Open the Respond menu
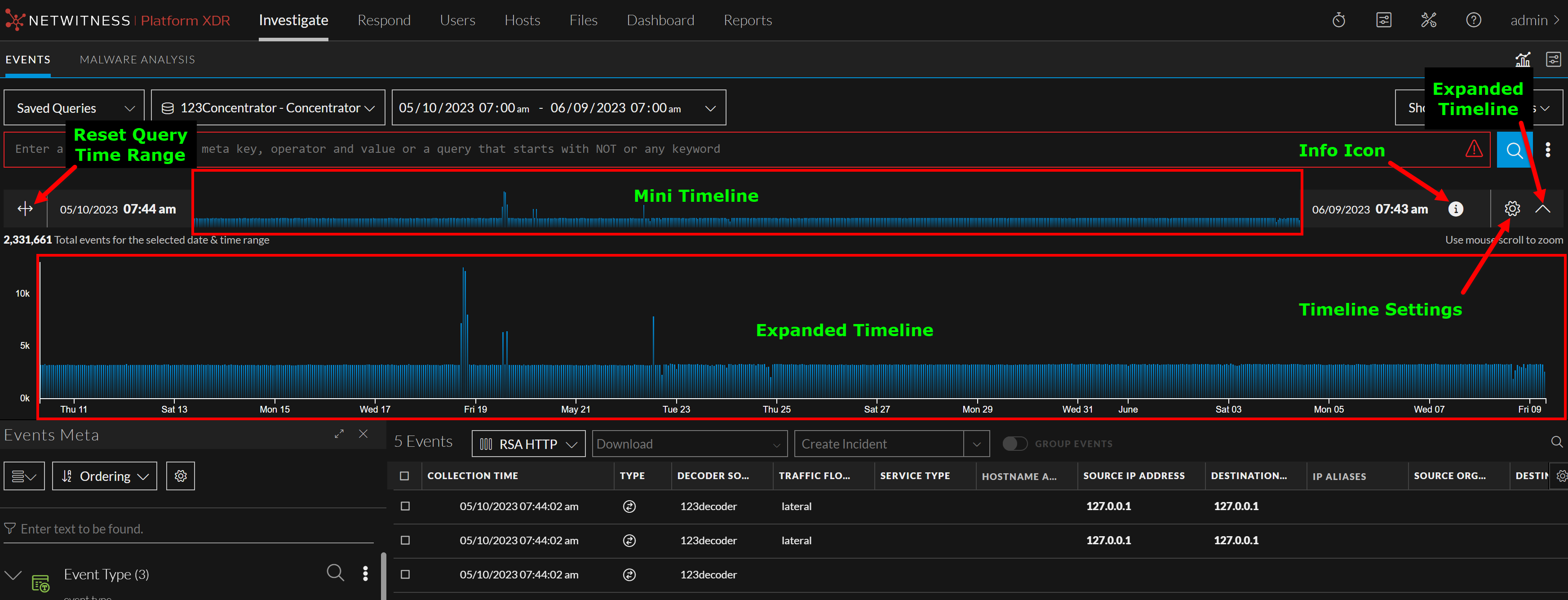 point(384,20)
